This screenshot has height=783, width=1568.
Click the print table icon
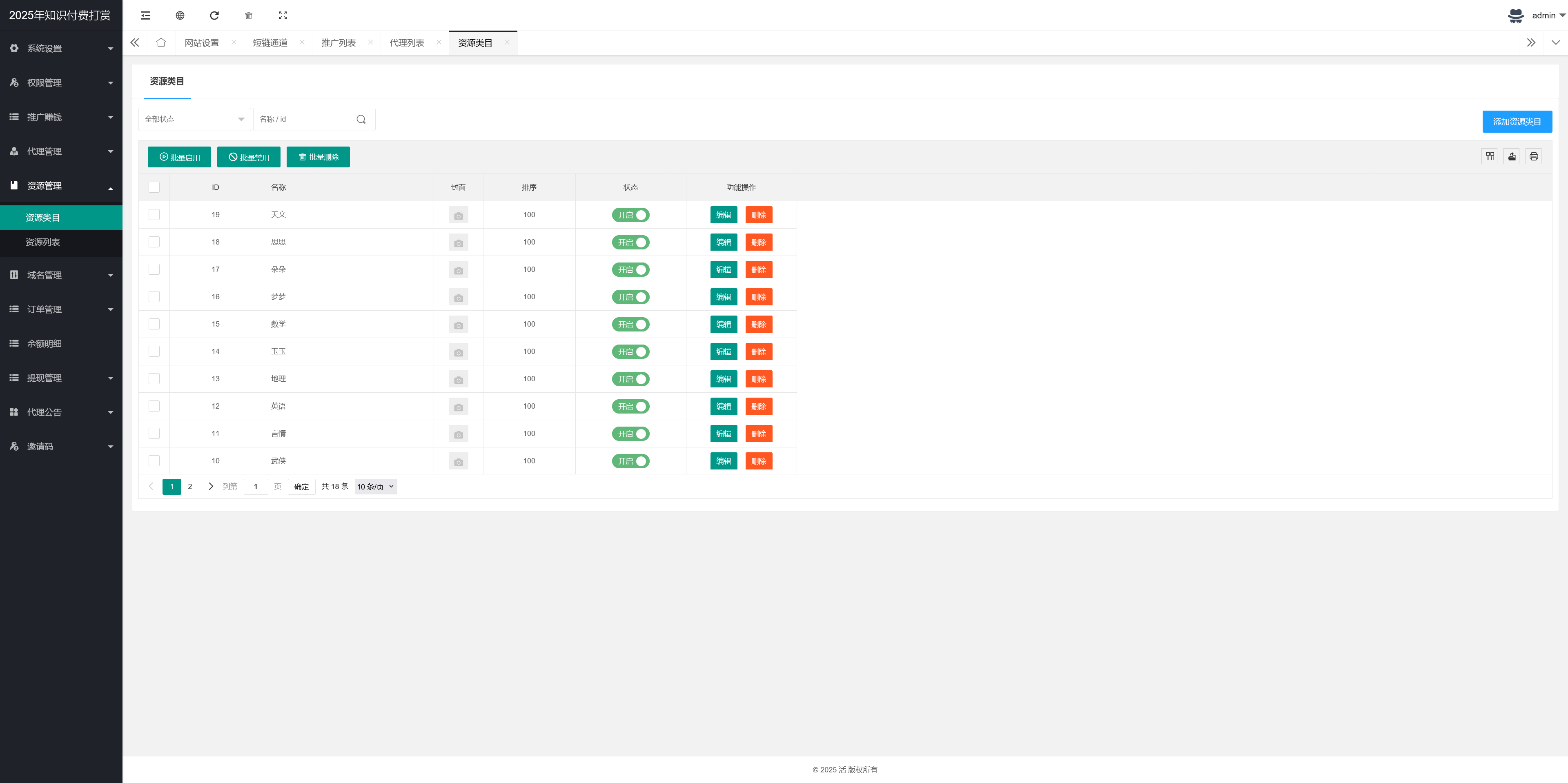pyautogui.click(x=1533, y=156)
